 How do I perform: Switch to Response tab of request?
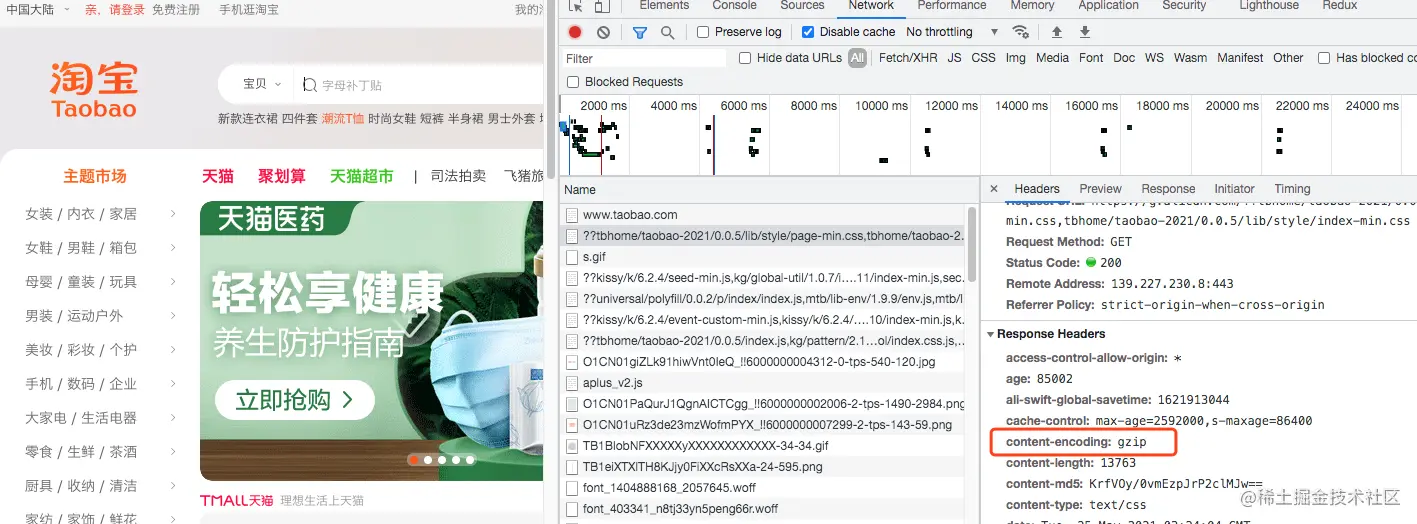click(1168, 188)
